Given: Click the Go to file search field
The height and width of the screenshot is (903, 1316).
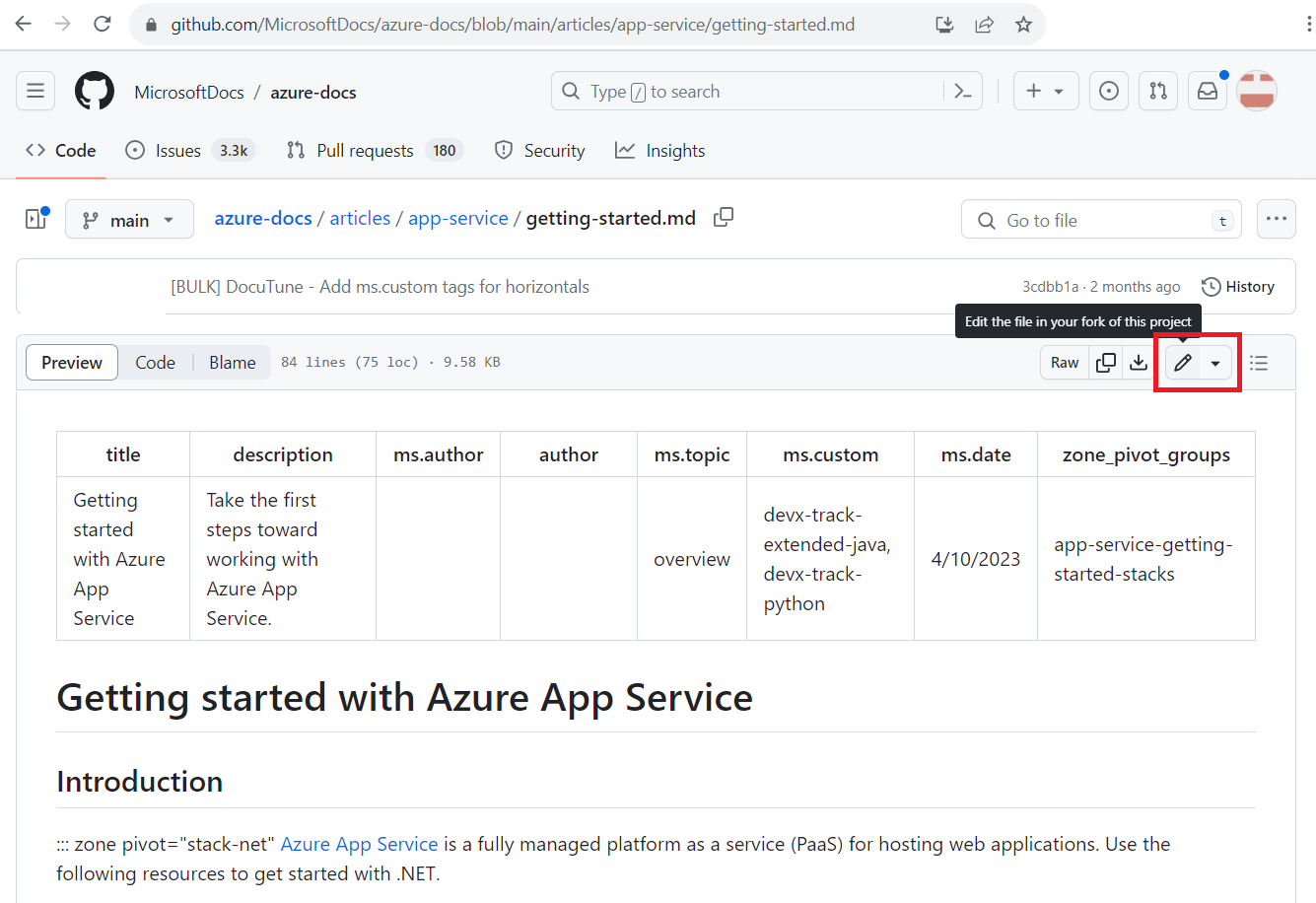Looking at the screenshot, I should tap(1084, 219).
